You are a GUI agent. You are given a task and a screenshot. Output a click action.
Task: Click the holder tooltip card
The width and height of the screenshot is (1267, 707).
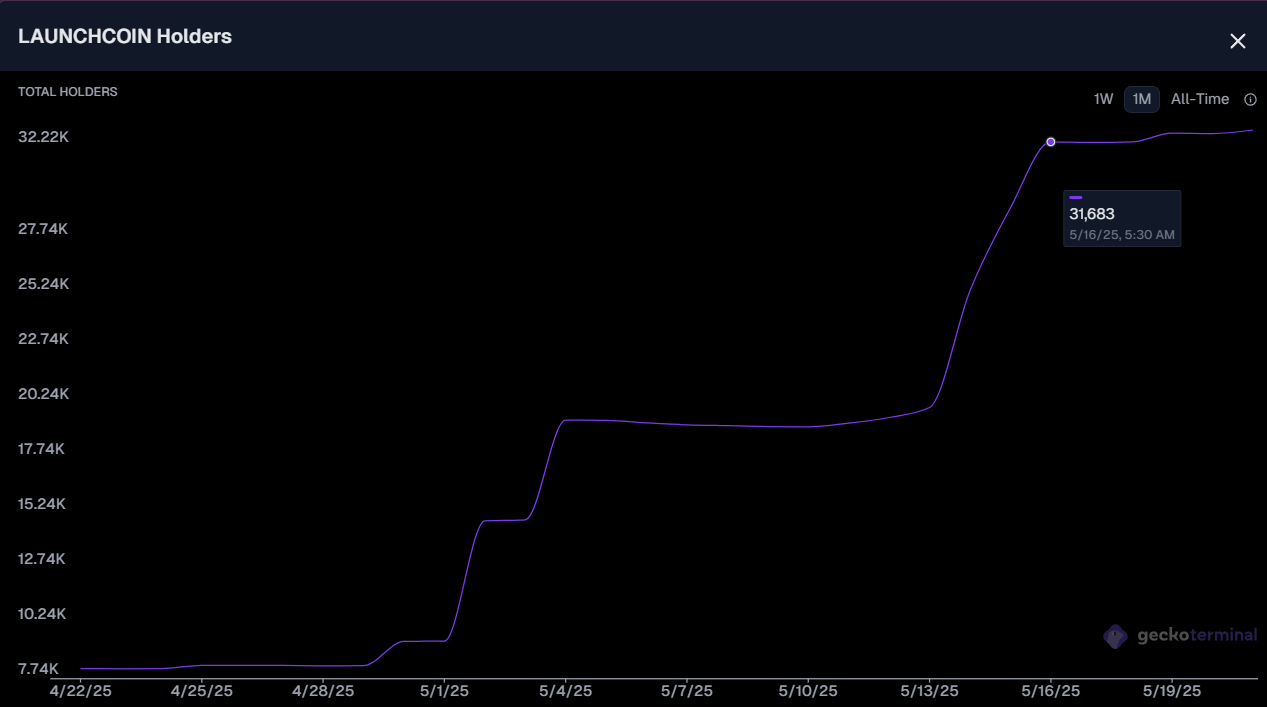1122,217
